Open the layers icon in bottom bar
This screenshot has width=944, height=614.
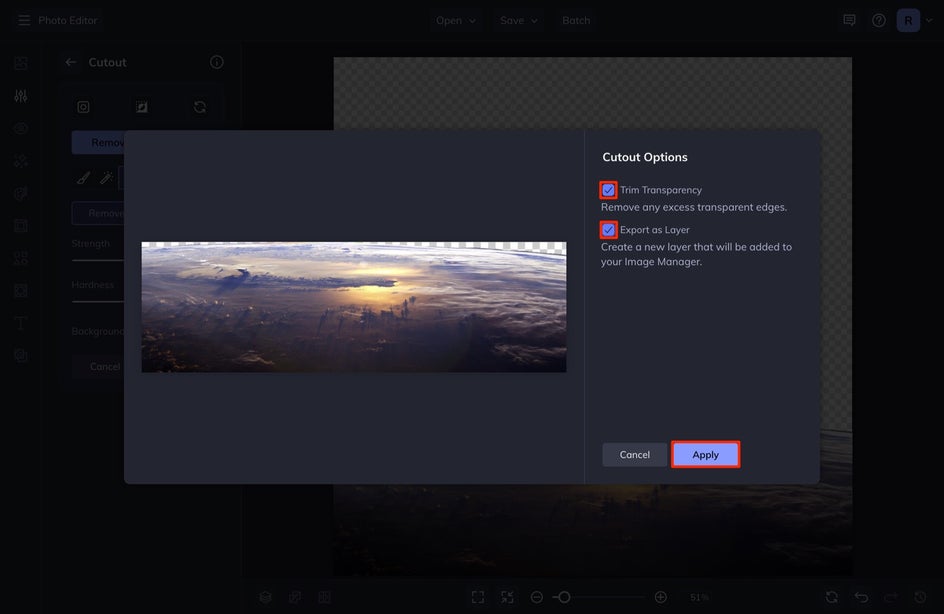click(x=266, y=597)
